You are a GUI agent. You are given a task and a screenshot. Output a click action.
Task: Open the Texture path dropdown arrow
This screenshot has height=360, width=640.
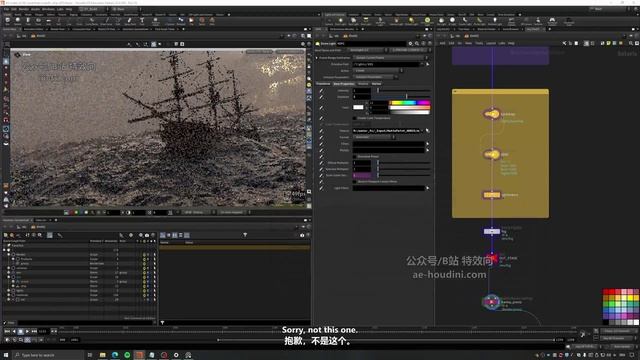coord(422,131)
